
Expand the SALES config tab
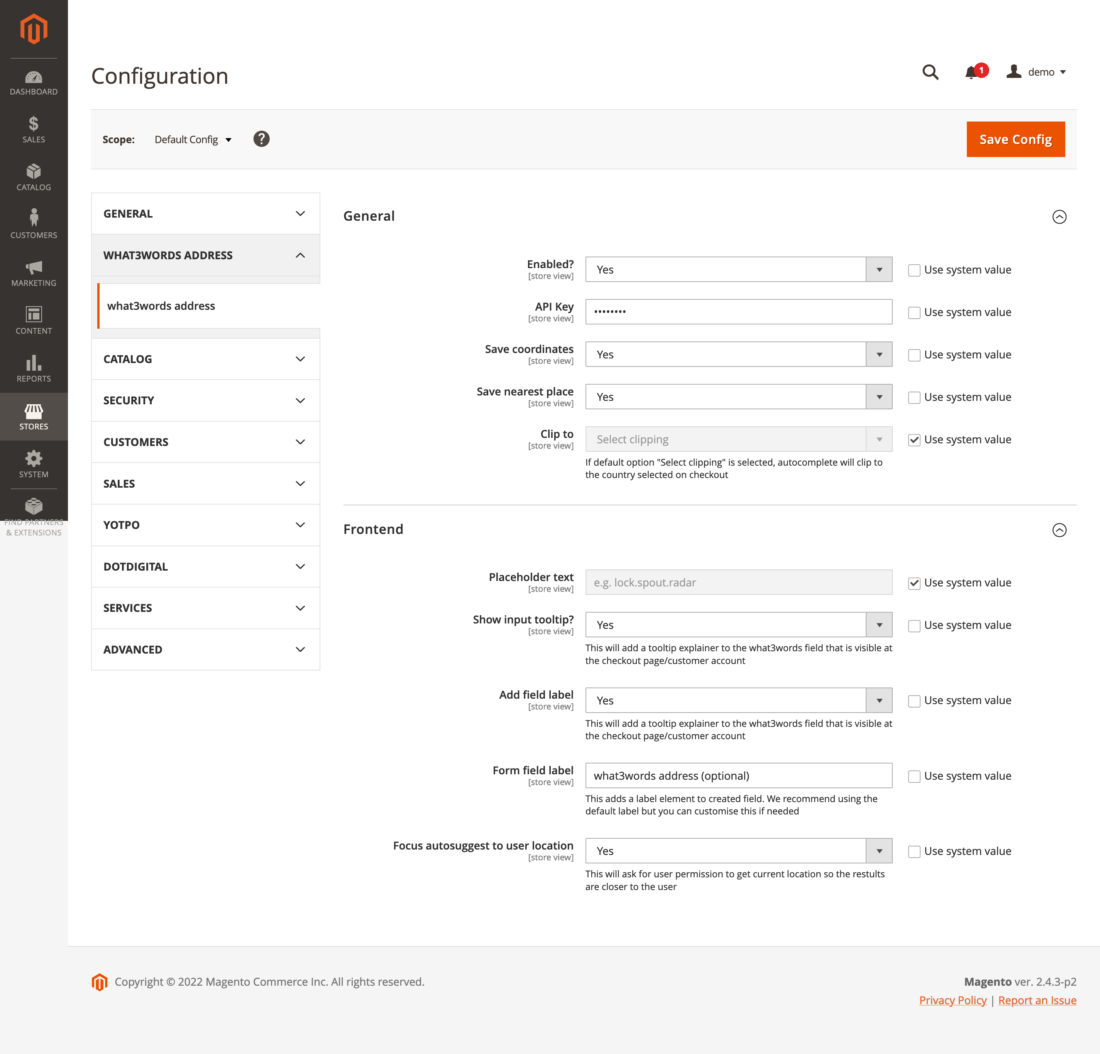(206, 483)
